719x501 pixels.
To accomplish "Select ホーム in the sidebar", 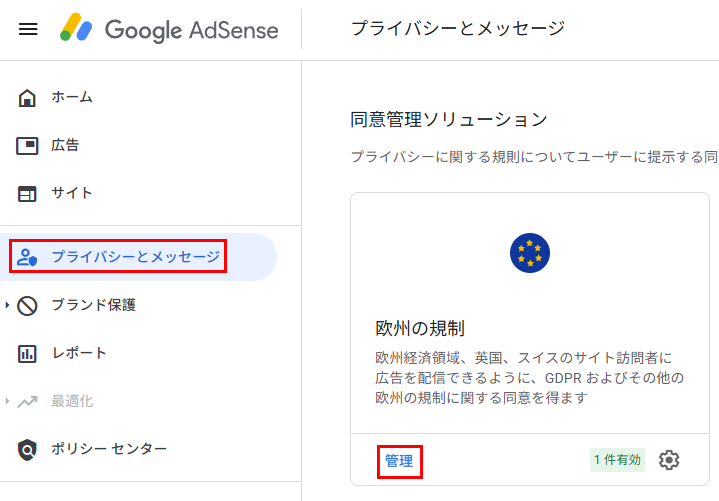I will point(72,97).
